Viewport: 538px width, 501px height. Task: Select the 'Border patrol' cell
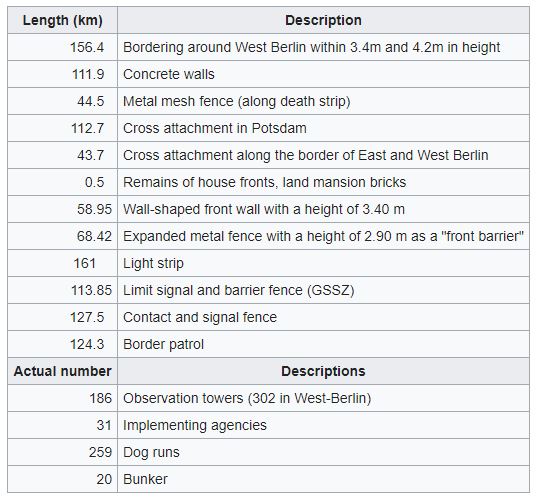(323, 344)
